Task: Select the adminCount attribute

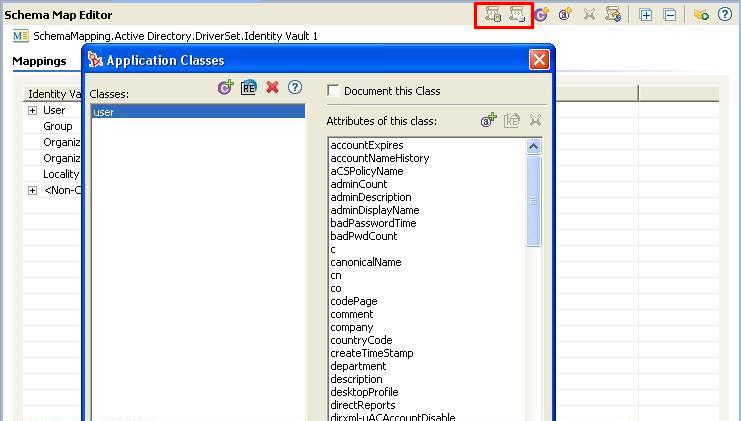Action: (359, 184)
